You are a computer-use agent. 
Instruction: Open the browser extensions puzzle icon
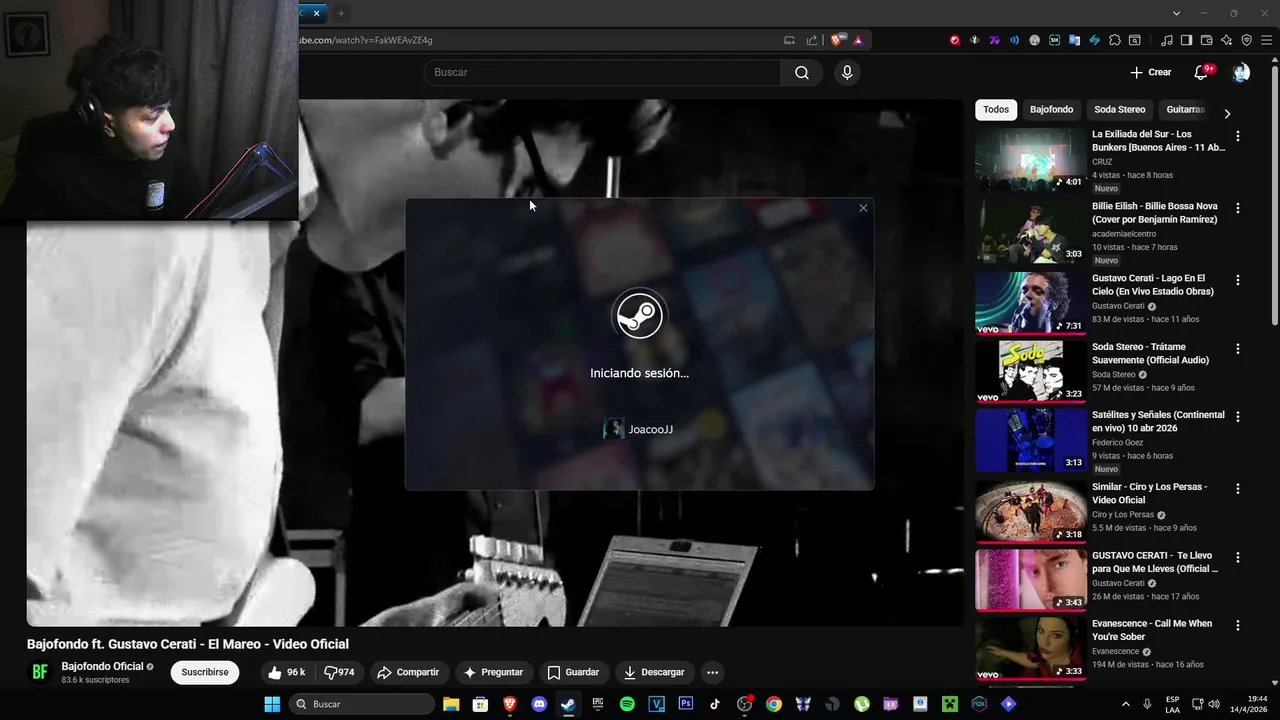[x=1115, y=40]
